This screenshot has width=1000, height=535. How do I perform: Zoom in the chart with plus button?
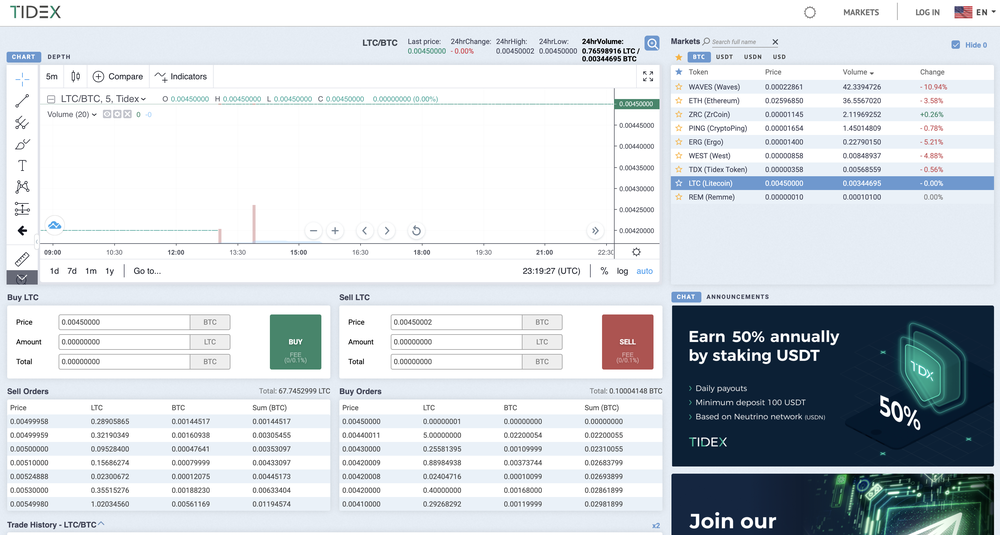coord(335,231)
